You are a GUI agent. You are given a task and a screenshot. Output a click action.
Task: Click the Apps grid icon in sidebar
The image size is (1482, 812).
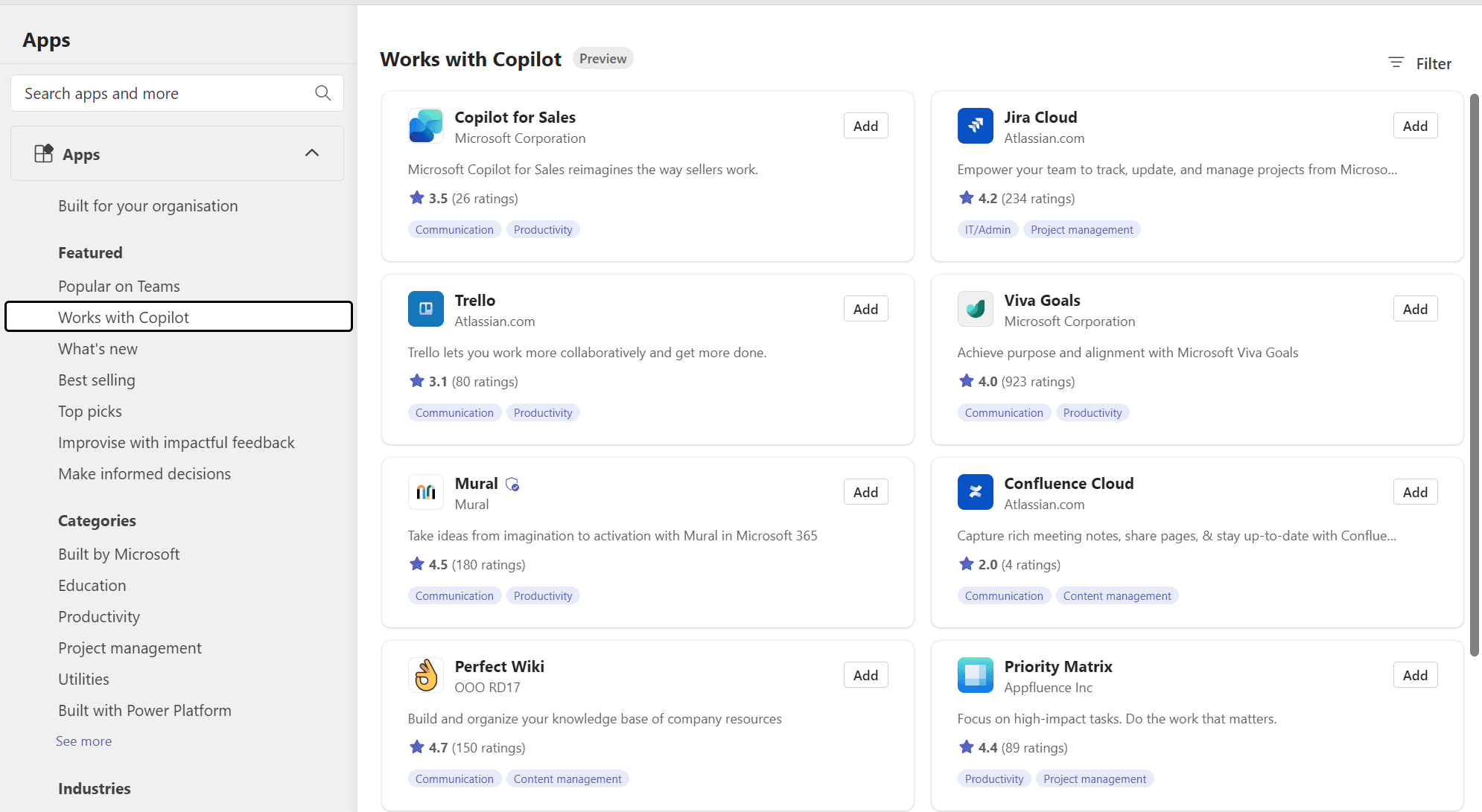pyautogui.click(x=44, y=153)
